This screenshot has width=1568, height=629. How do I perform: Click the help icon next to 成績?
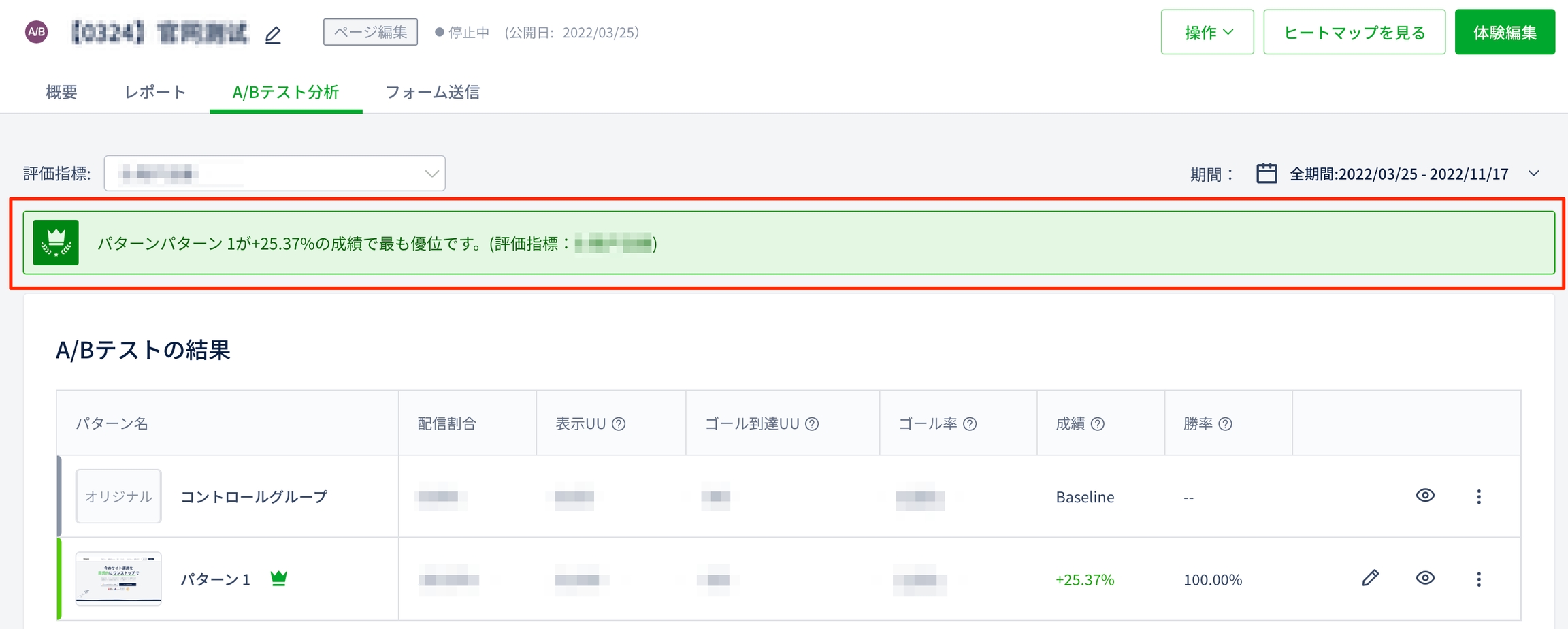pyautogui.click(x=1097, y=424)
